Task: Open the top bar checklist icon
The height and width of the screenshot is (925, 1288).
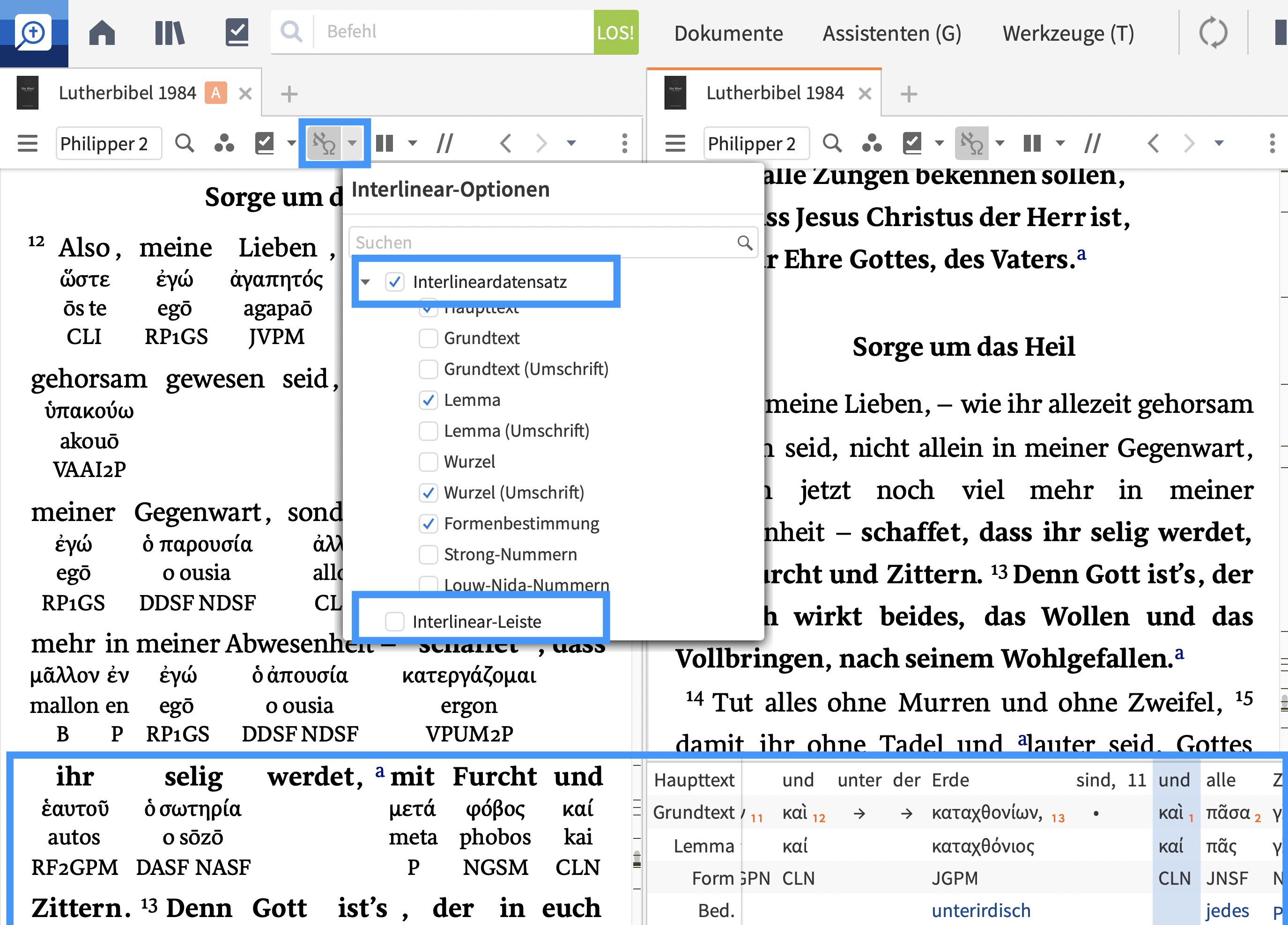Action: [237, 32]
